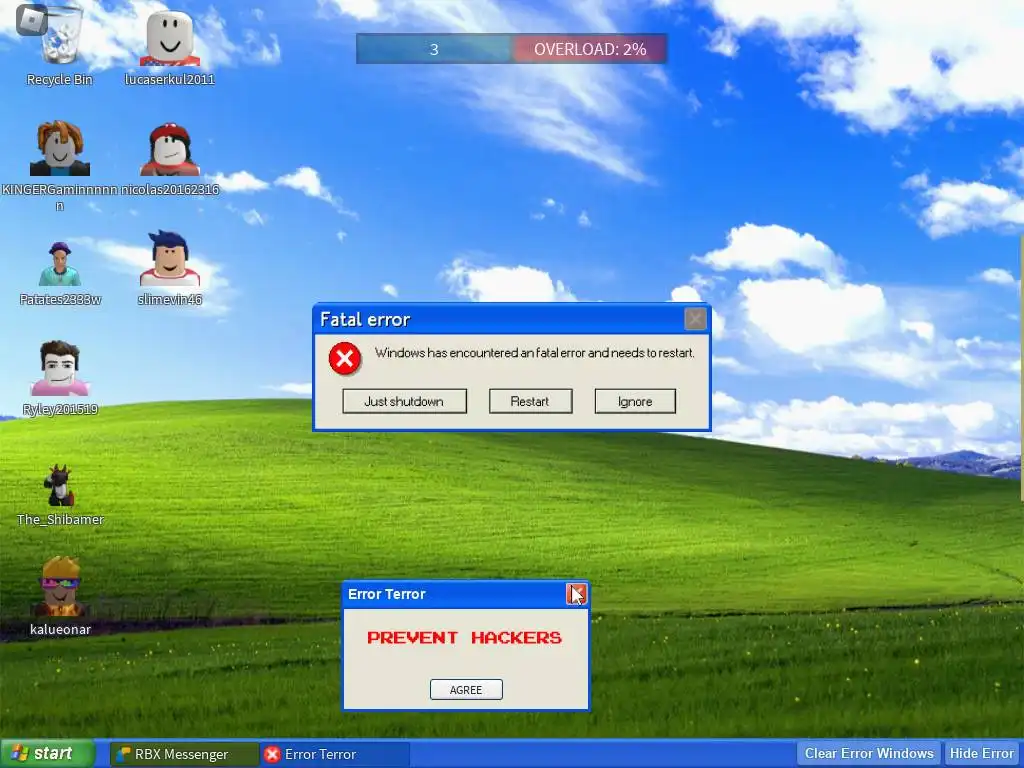Click Hide Error button on taskbar

pyautogui.click(x=982, y=754)
